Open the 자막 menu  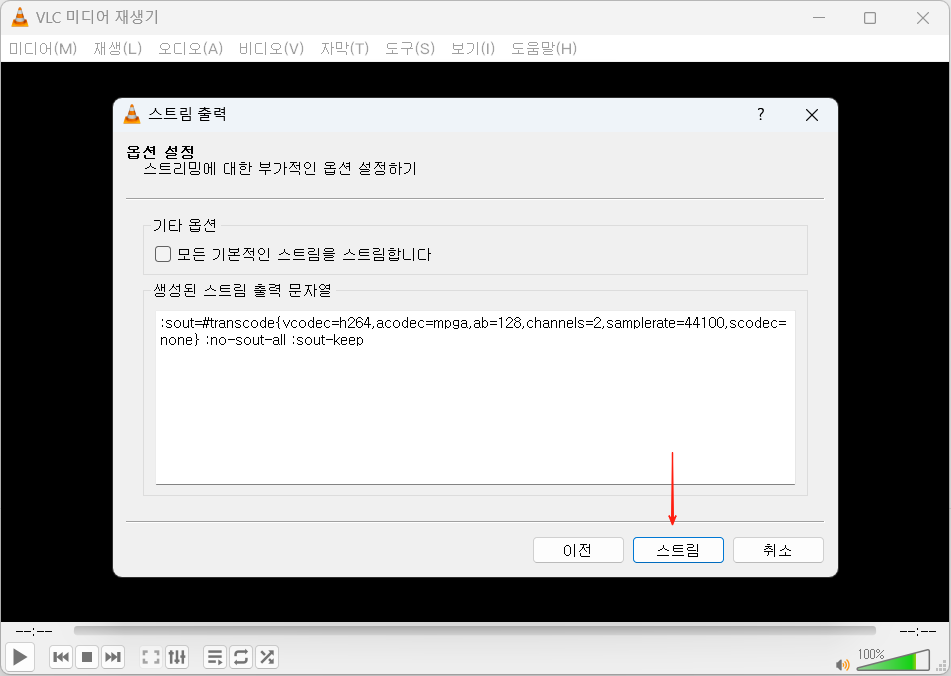pos(344,48)
